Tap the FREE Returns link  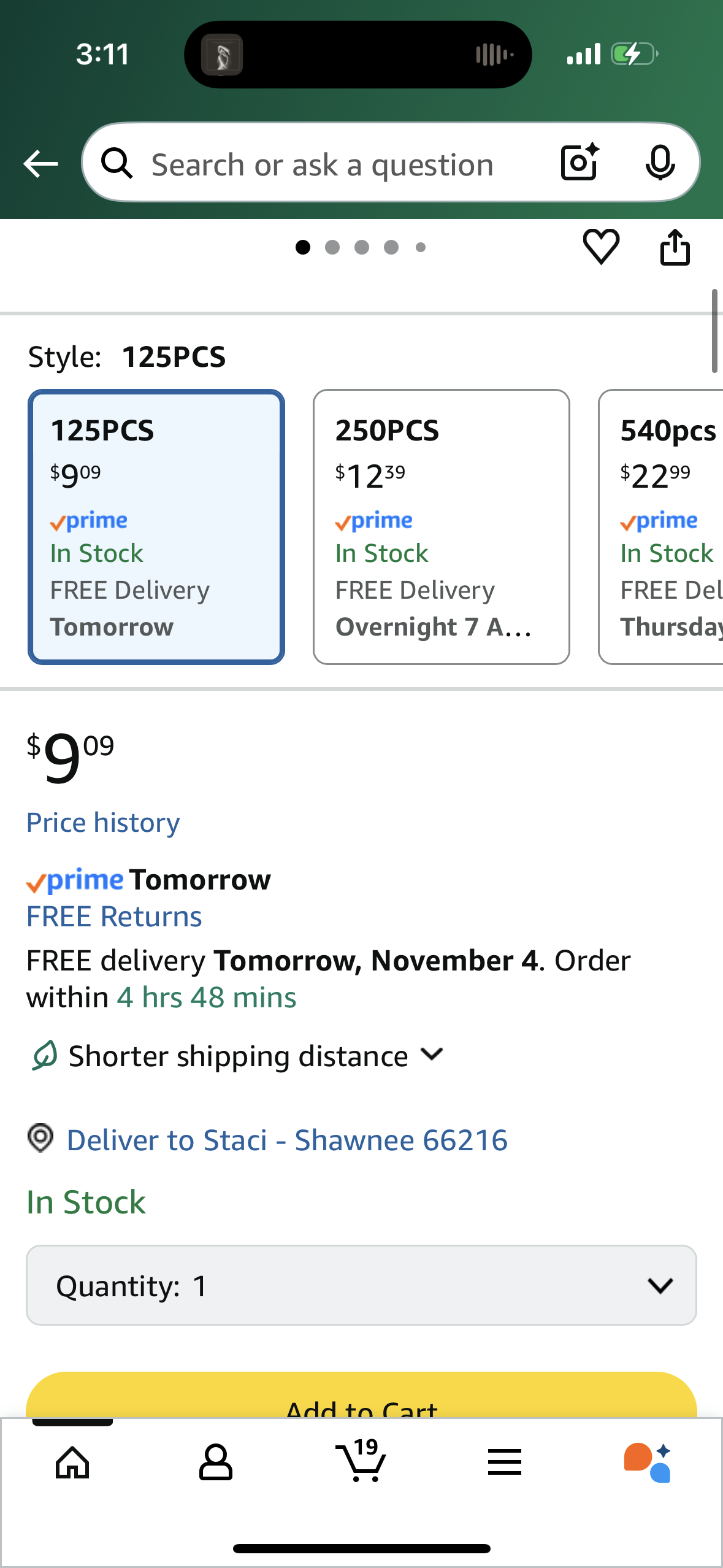click(114, 917)
